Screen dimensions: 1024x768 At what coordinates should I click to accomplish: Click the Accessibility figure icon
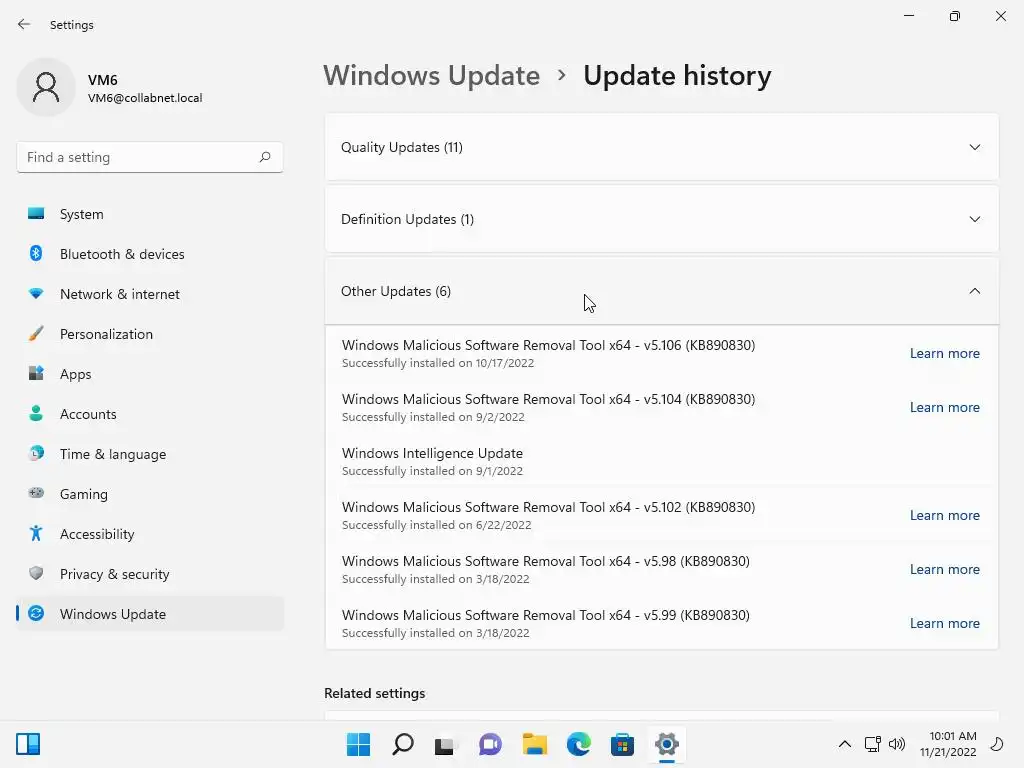36,534
